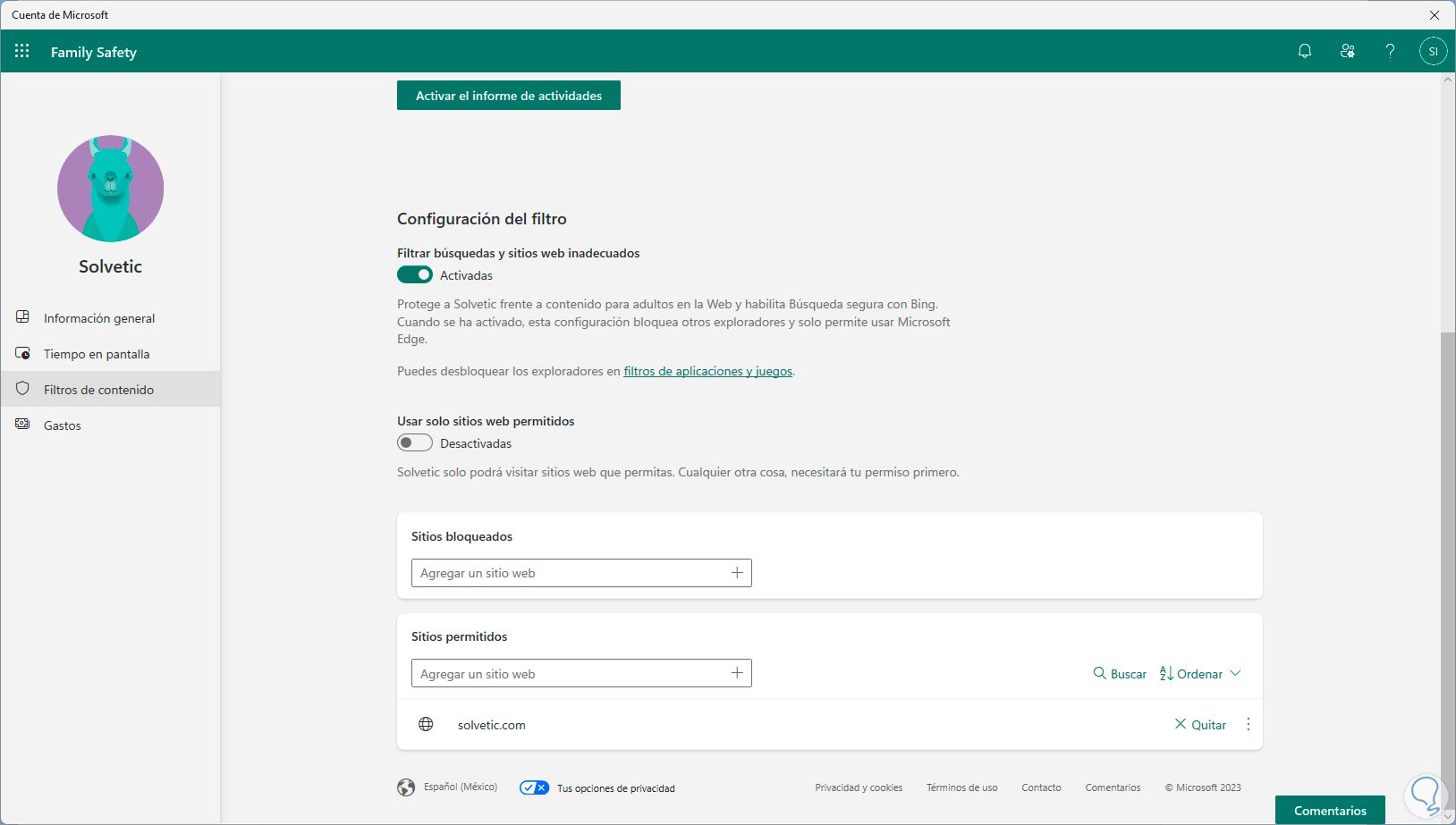
Task: Change language from Español (México)
Action: (461, 787)
